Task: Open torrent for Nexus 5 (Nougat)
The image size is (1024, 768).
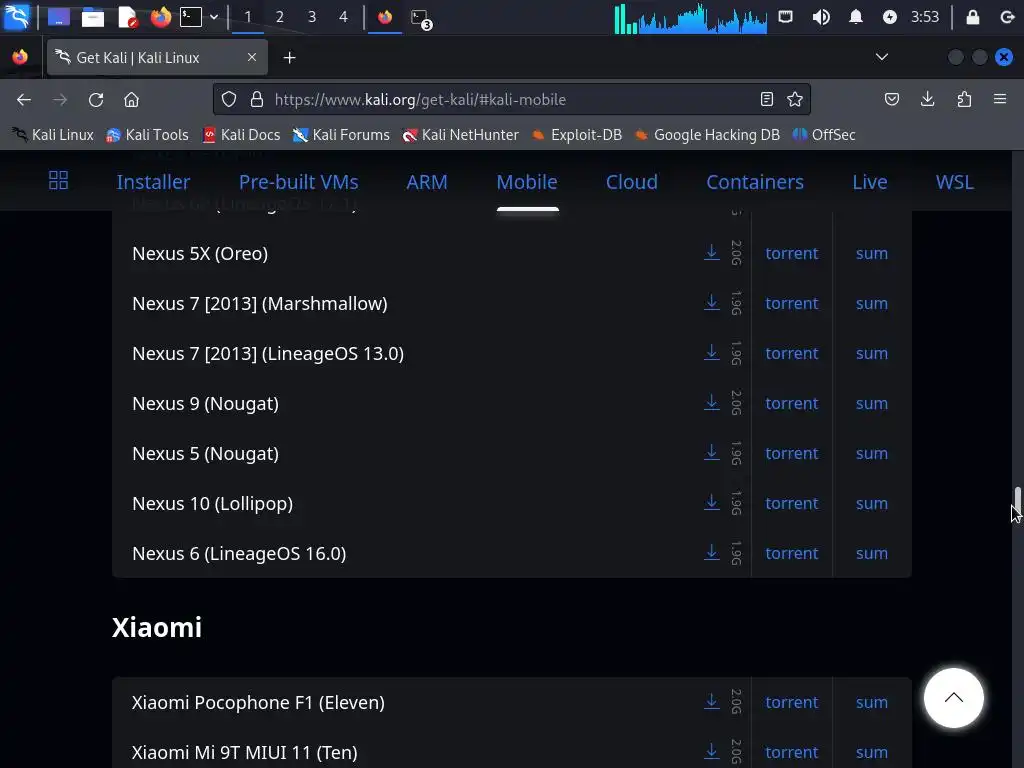Action: coord(792,453)
